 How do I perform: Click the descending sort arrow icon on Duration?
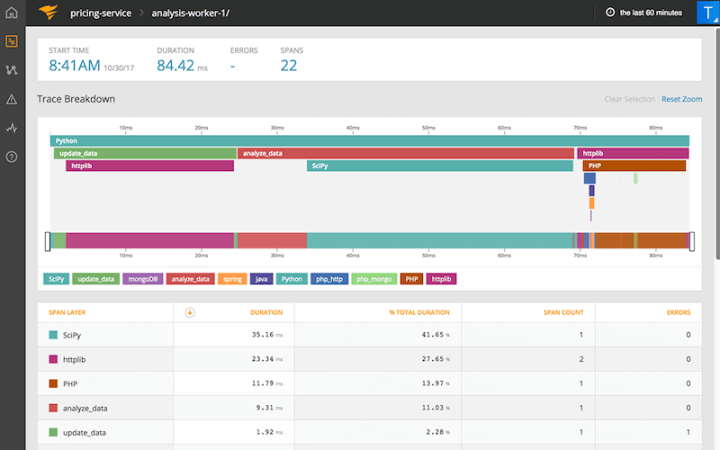click(191, 312)
